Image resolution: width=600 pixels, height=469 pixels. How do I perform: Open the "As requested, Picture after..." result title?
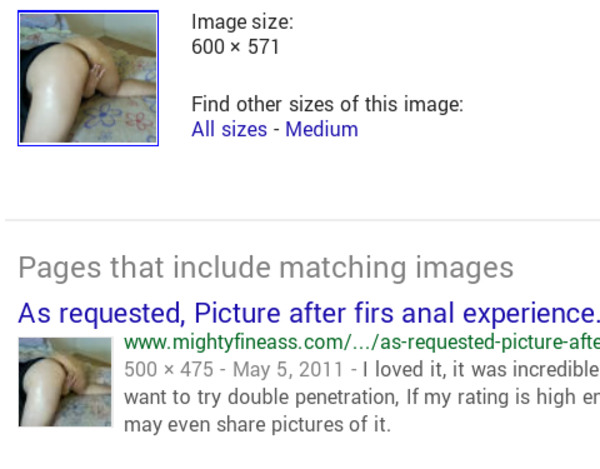point(309,313)
